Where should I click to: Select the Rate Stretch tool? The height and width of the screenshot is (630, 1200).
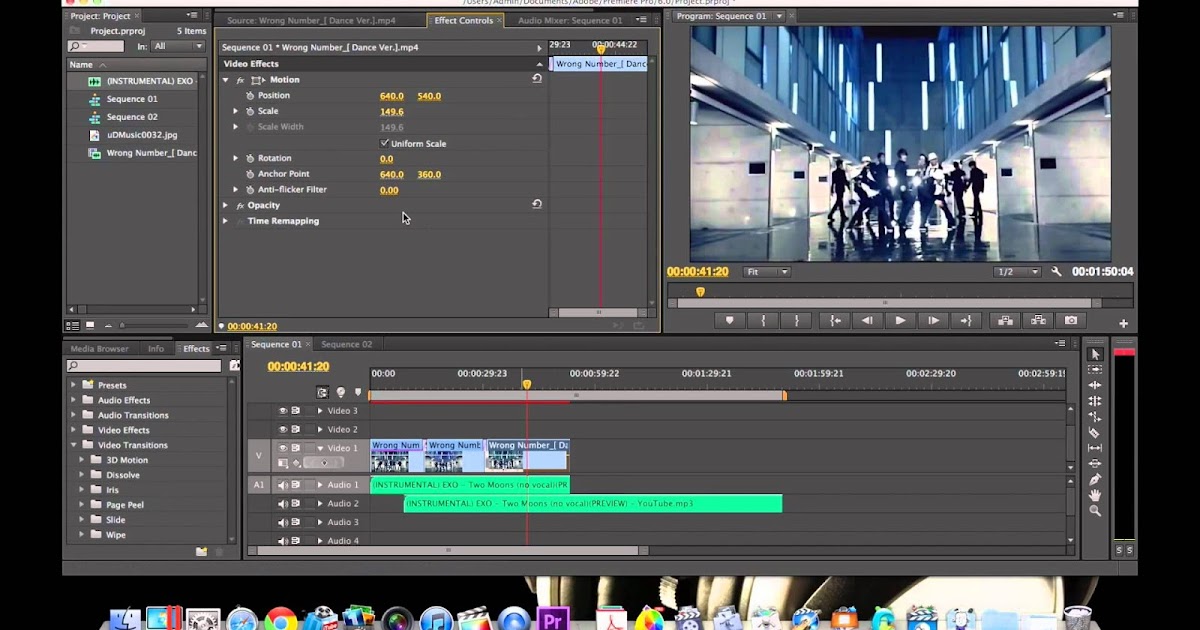click(1095, 416)
